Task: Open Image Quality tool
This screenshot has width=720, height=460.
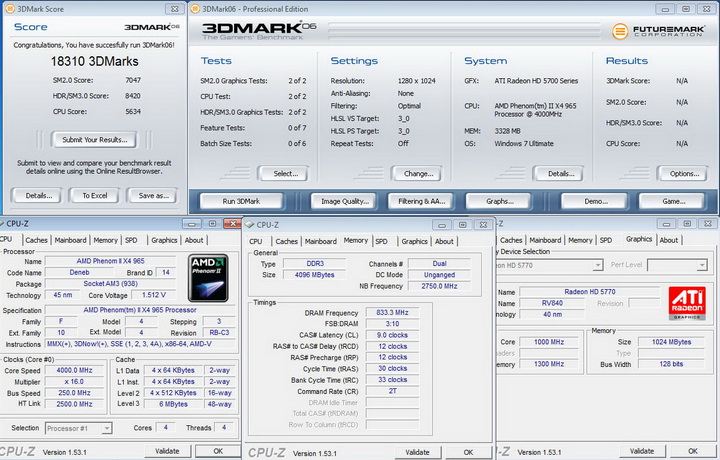Action: [x=345, y=201]
